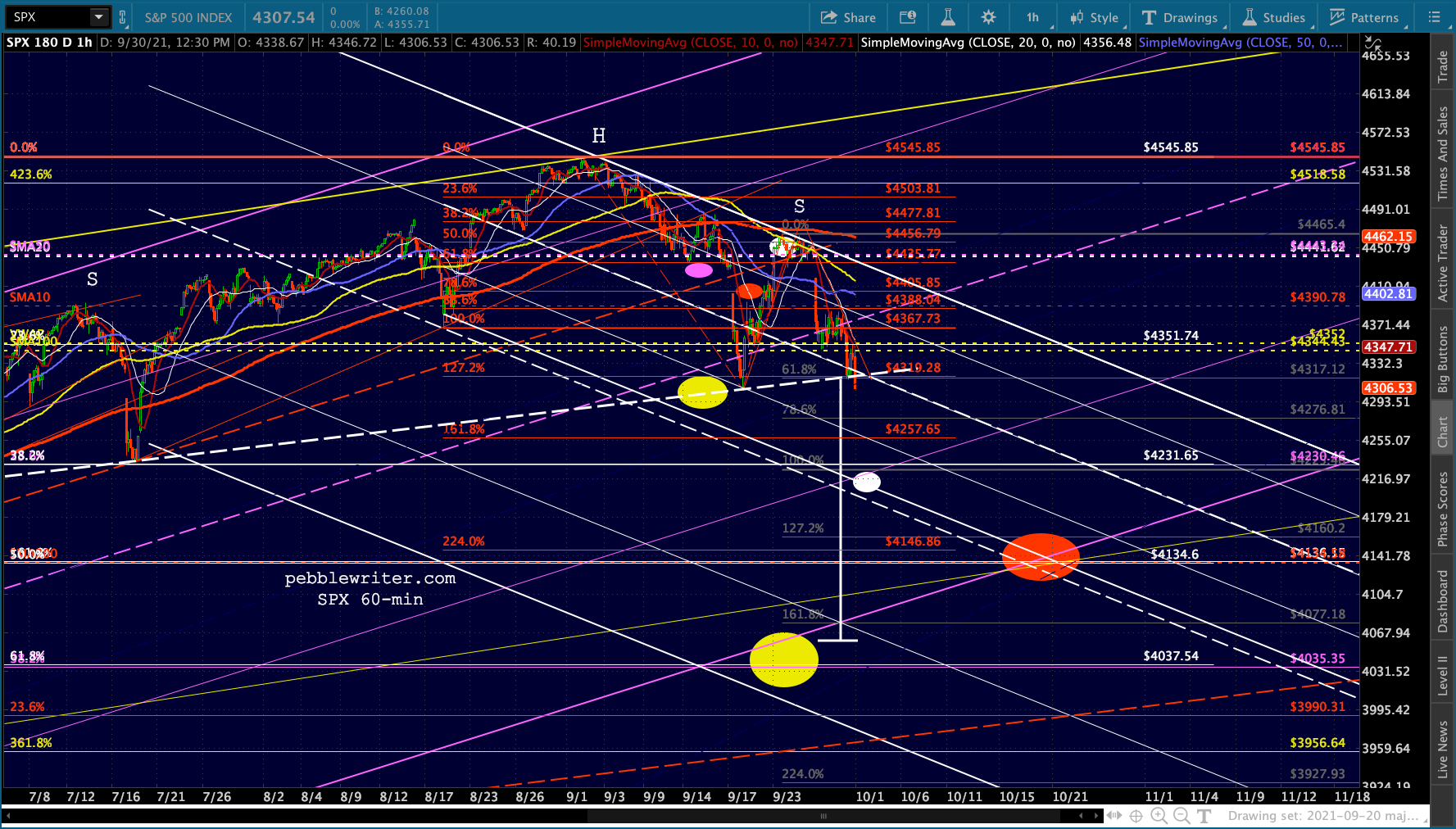
Task: Click the 361.8% Fibonacci label
Action: [x=31, y=743]
